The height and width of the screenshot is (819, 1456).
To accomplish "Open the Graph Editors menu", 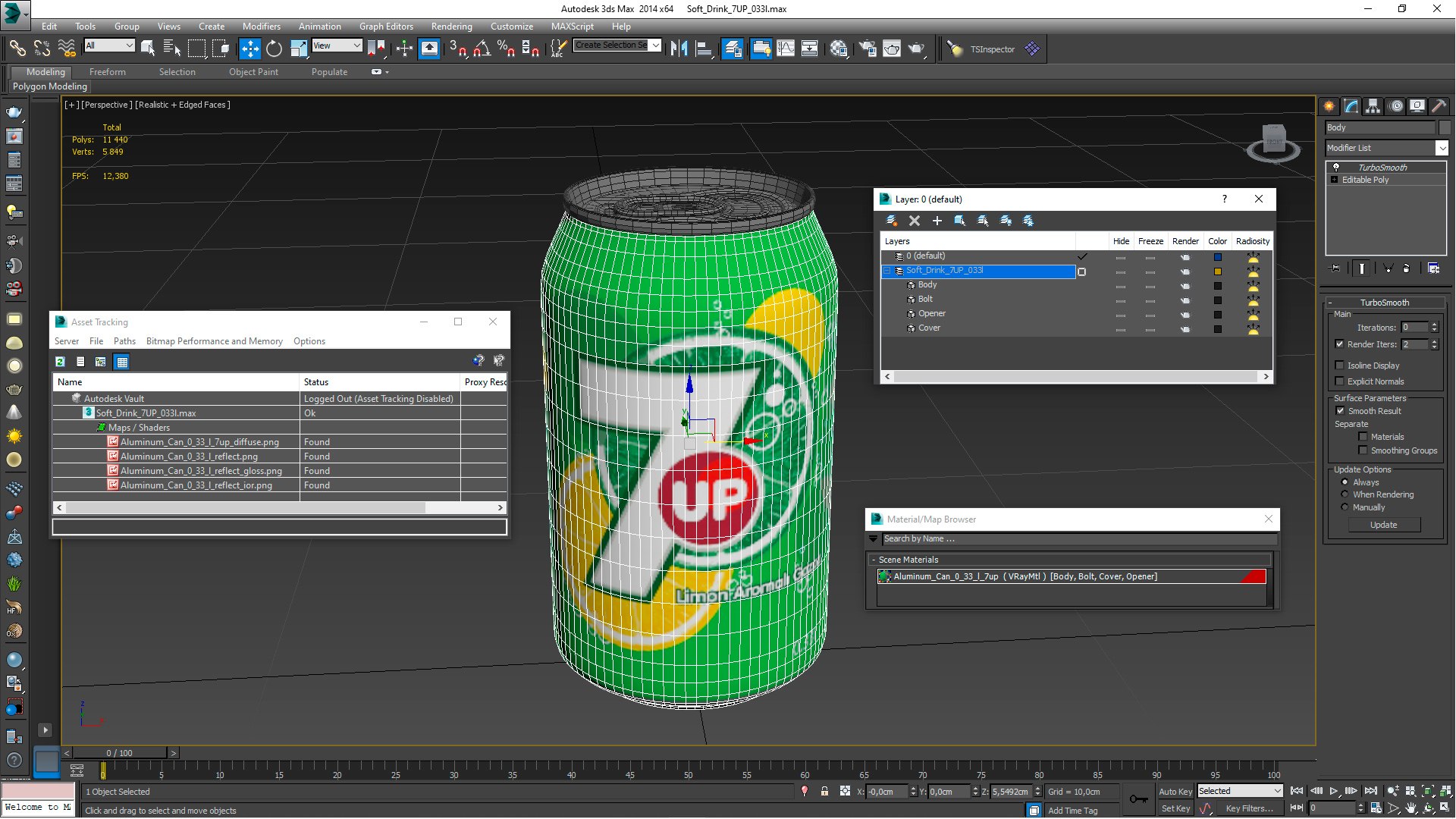I will point(386,26).
